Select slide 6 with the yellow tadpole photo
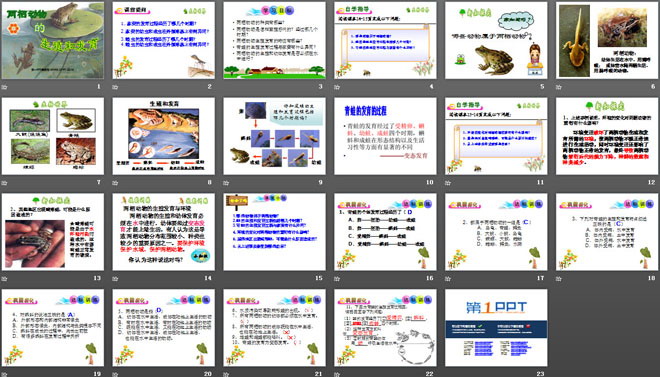 [x=607, y=40]
